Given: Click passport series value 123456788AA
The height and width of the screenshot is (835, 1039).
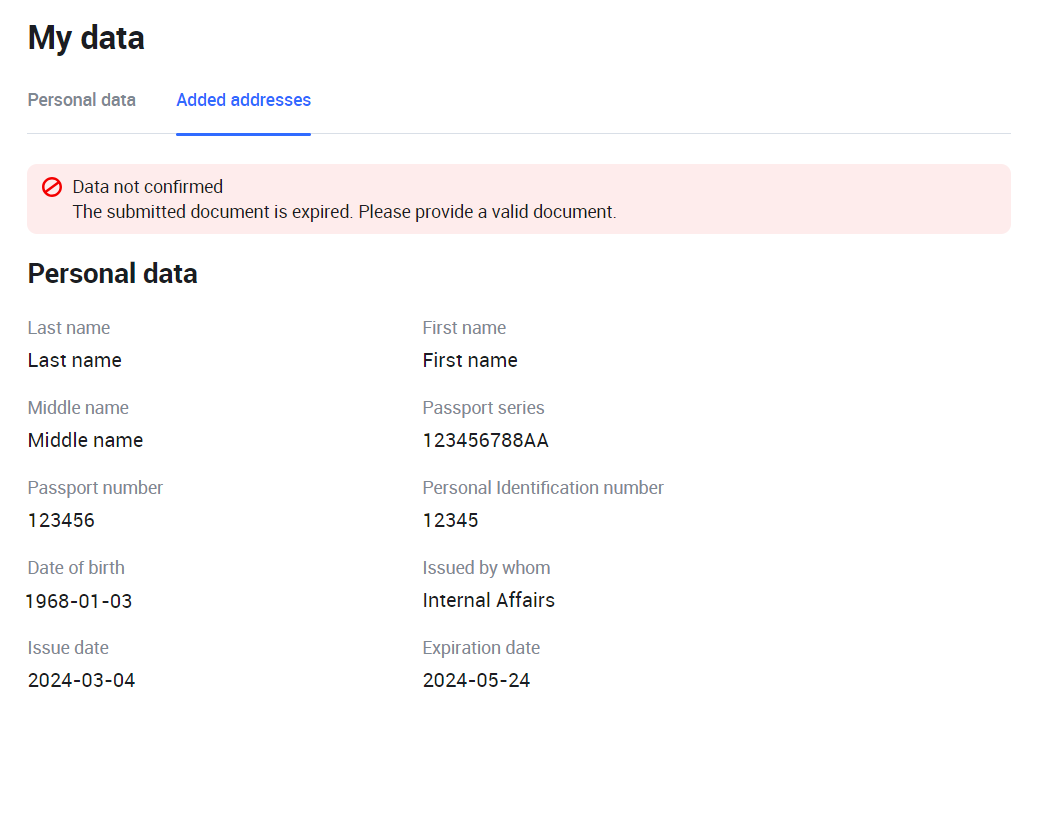Looking at the screenshot, I should pyautogui.click(x=485, y=440).
